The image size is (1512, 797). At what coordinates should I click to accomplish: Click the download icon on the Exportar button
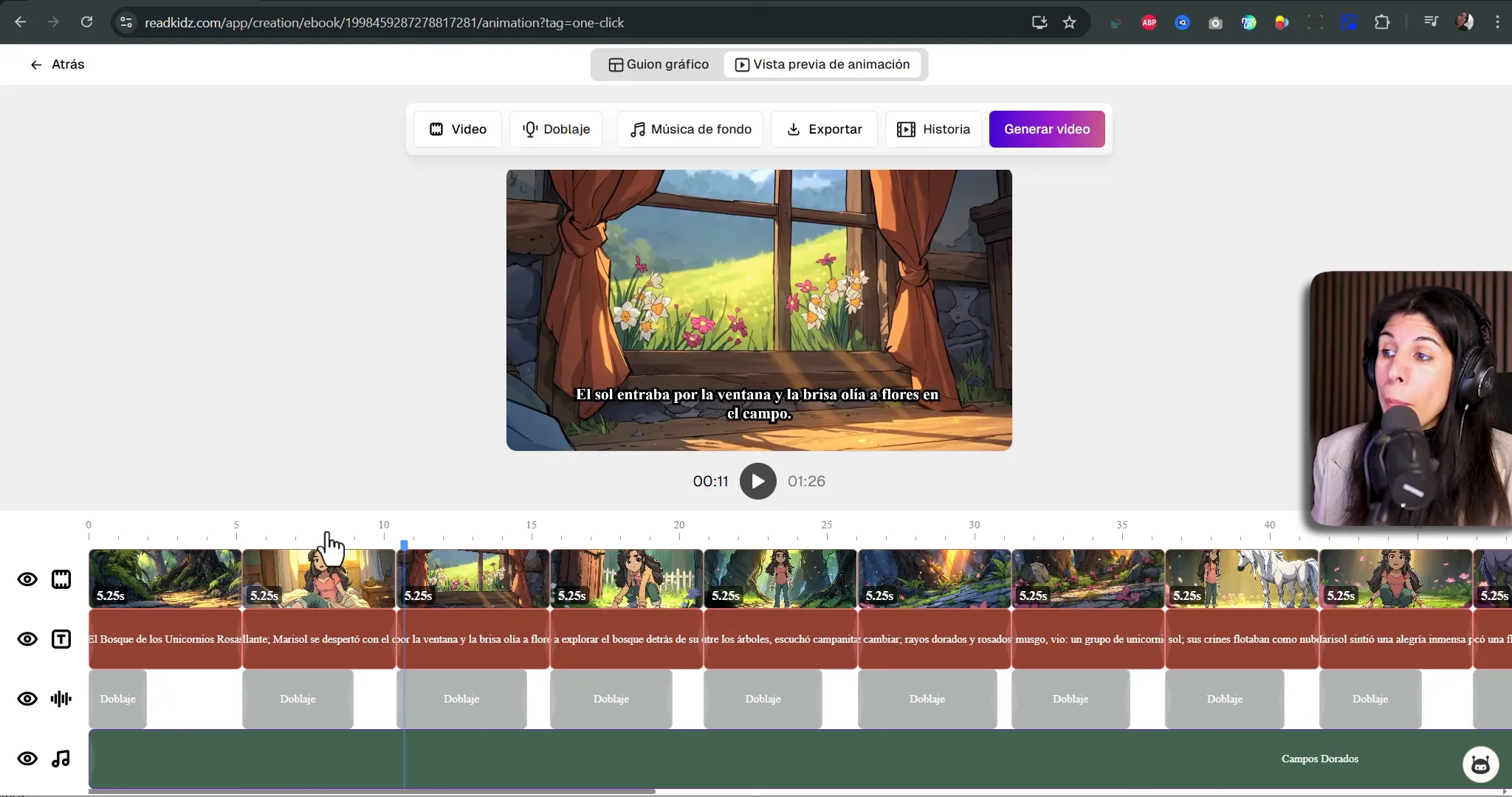coord(794,128)
